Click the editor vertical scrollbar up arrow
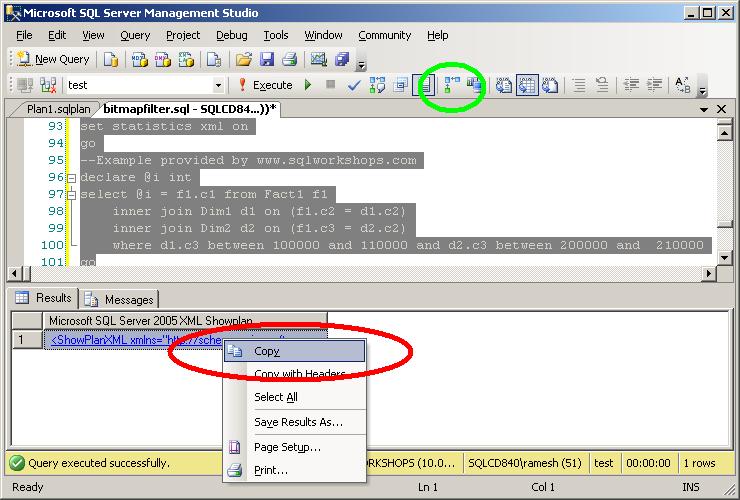The height and width of the screenshot is (500, 740). 724,133
